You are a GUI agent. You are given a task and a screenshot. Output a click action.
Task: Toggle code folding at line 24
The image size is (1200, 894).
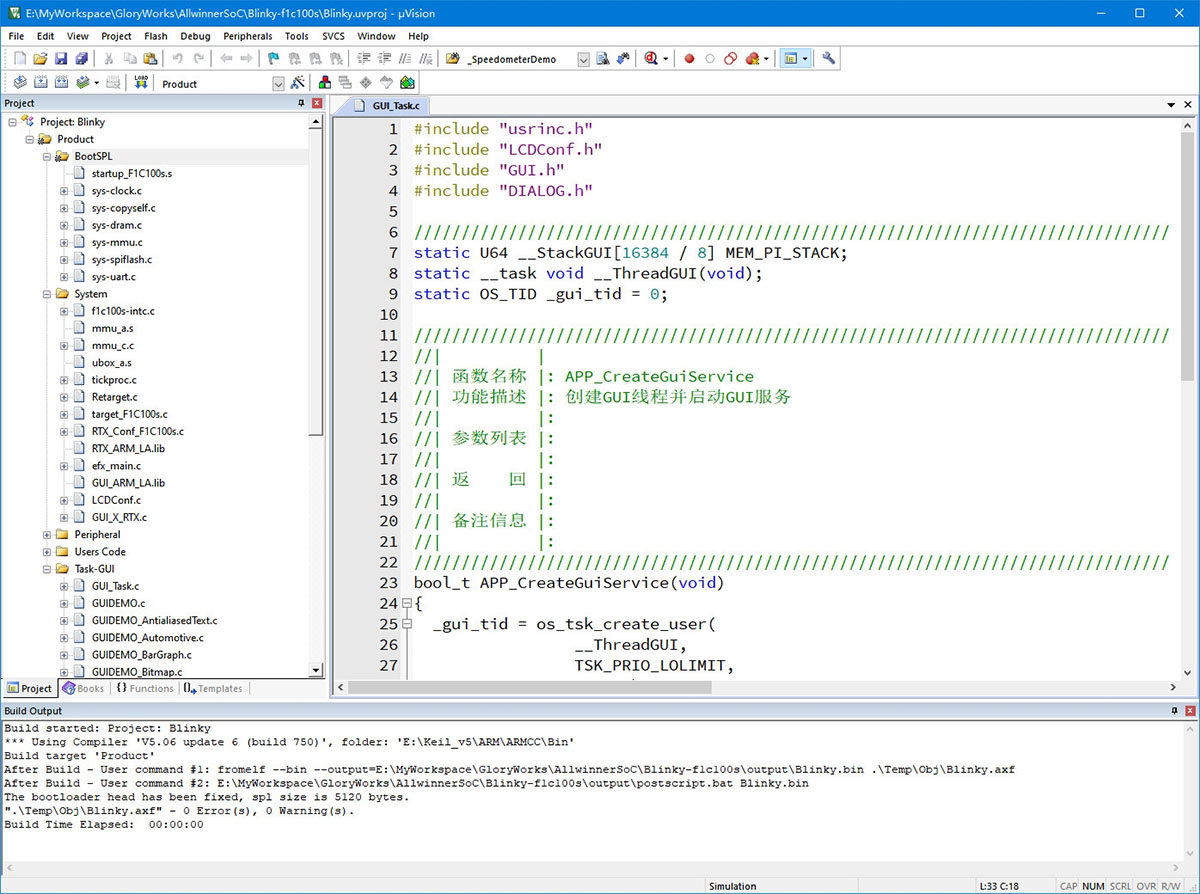click(x=406, y=604)
